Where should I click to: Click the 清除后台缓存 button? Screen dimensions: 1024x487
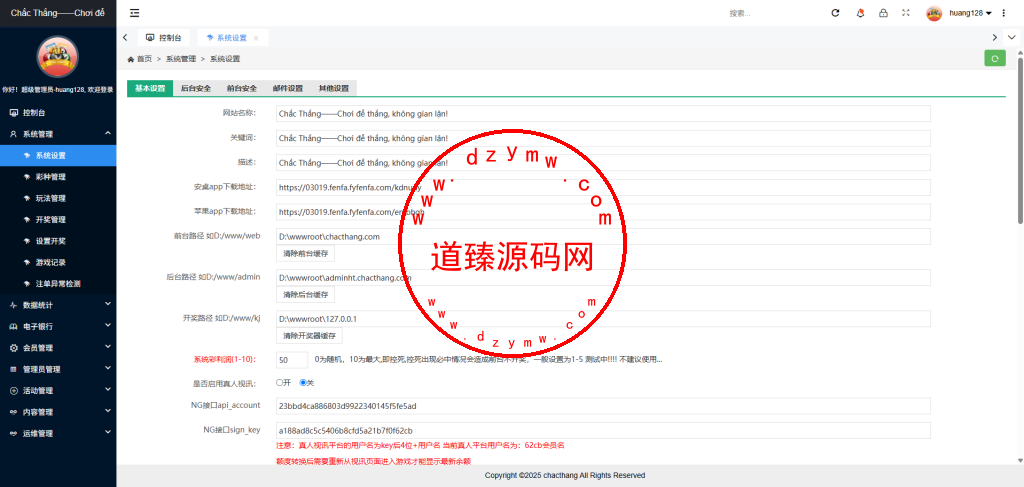coord(305,295)
